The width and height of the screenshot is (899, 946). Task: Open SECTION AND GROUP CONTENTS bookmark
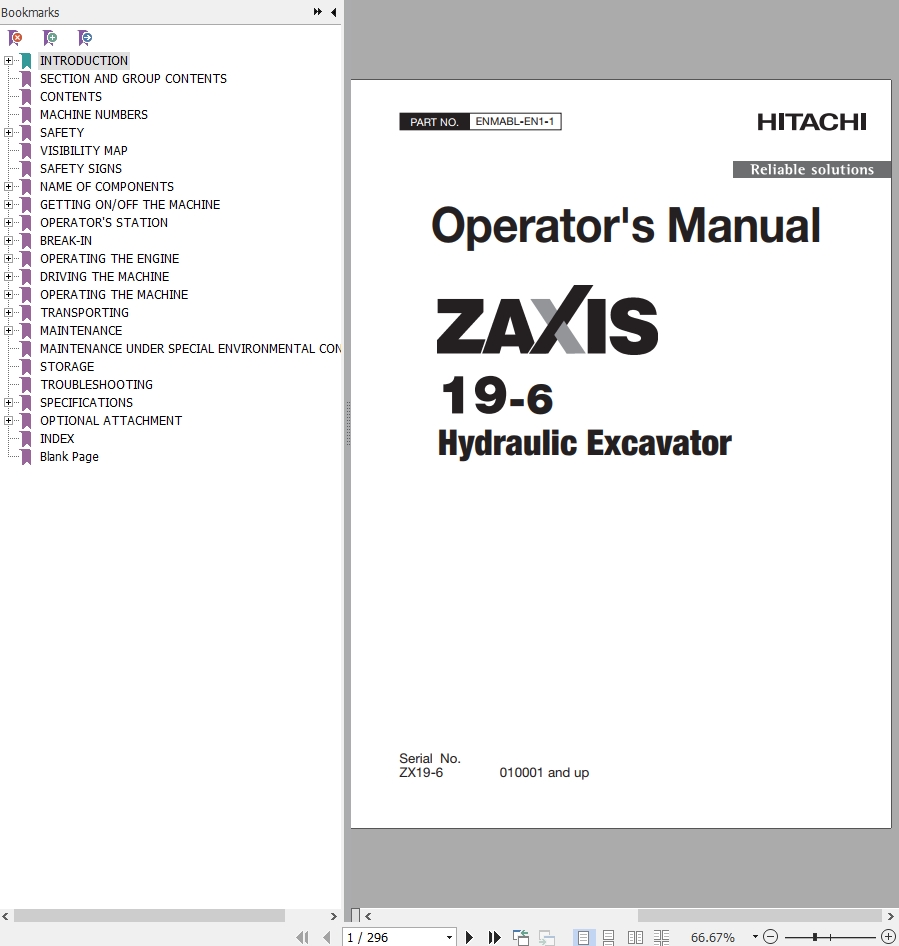point(133,78)
